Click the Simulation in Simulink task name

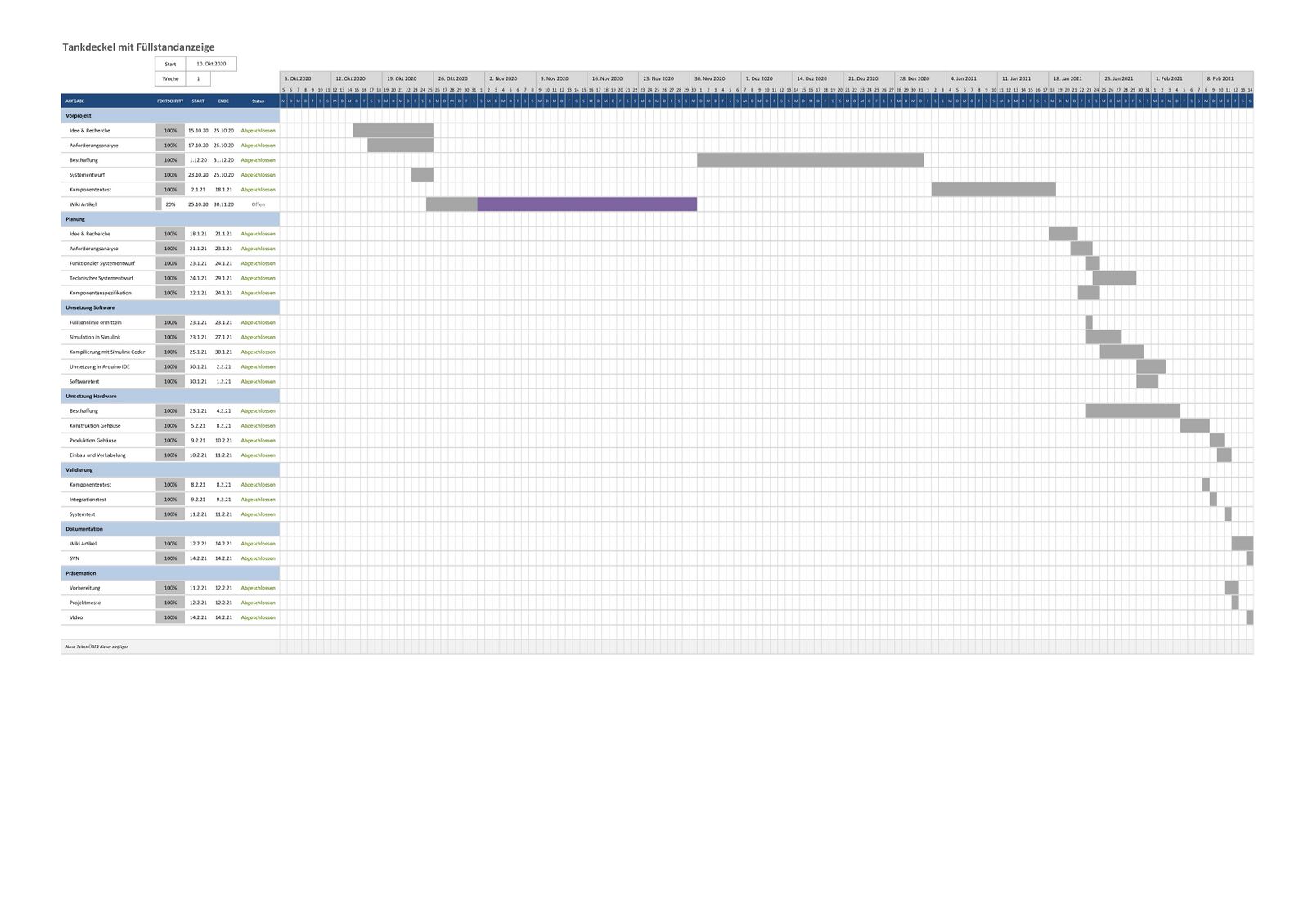[95, 338]
